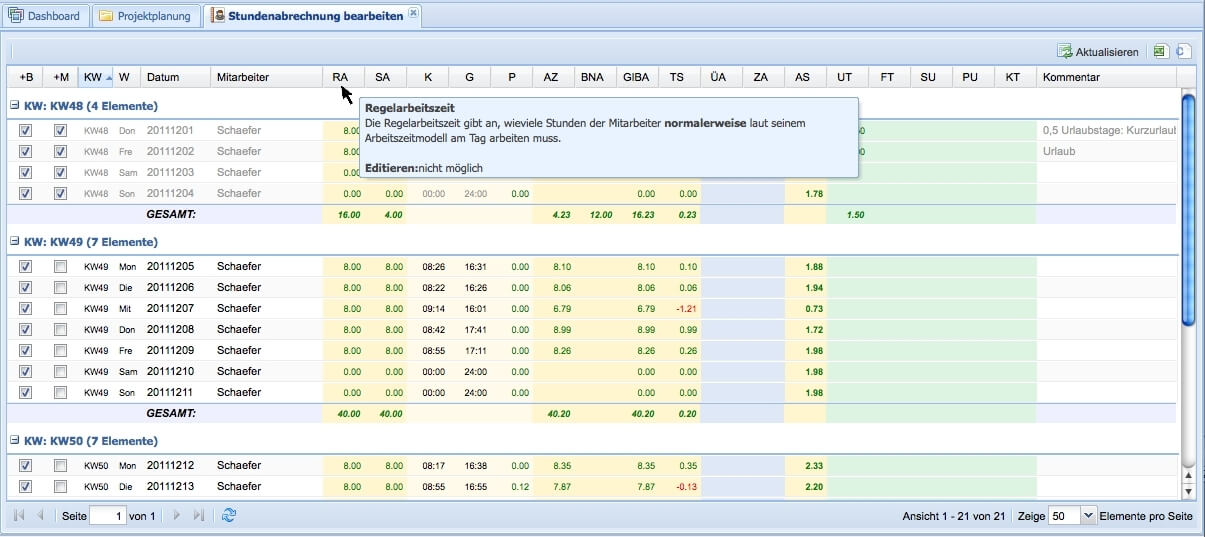Click the UT column header
Image resolution: width=1205 pixels, height=537 pixels.
click(x=847, y=77)
